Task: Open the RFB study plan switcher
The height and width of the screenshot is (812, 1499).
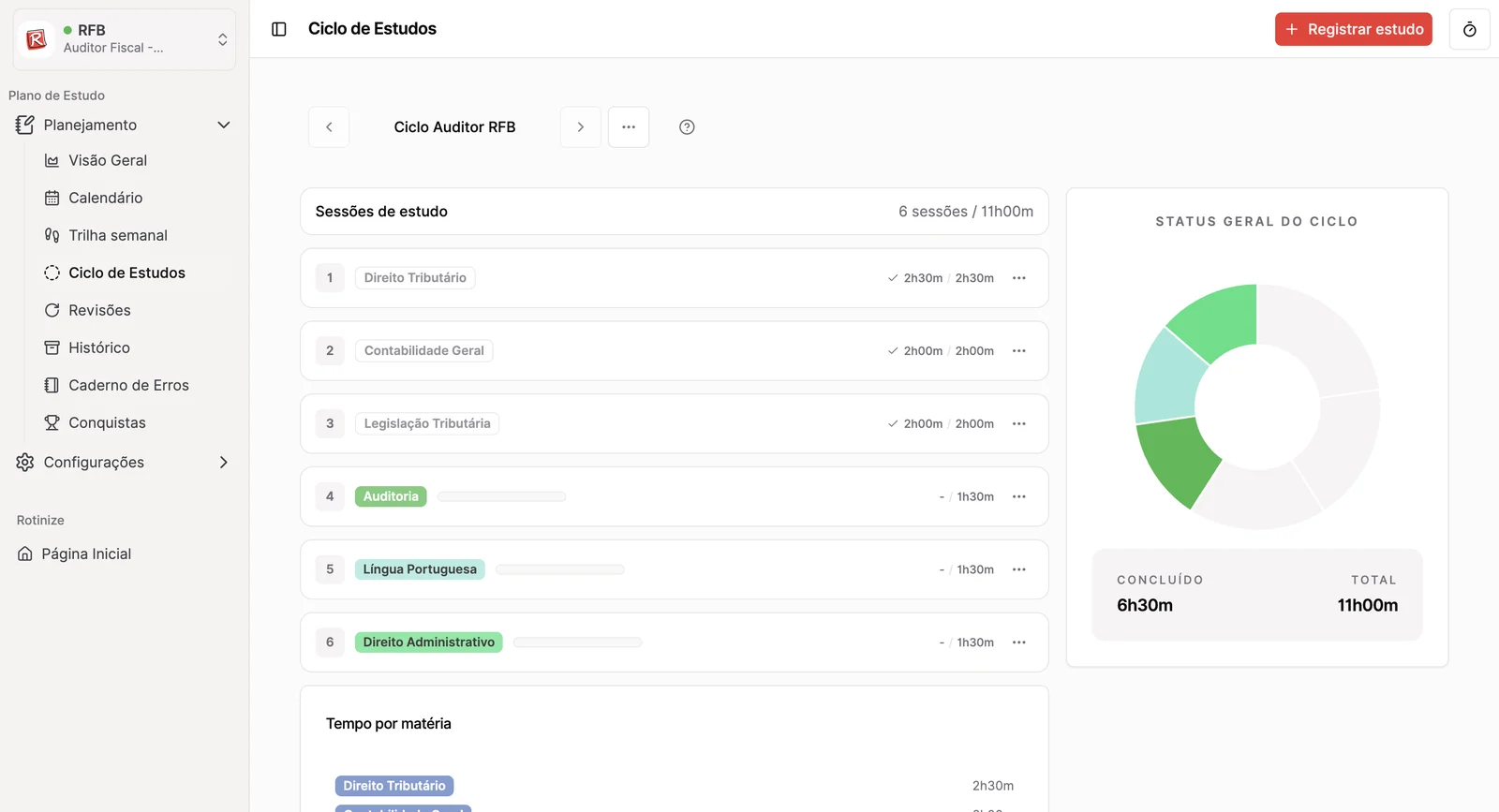Action: click(x=124, y=39)
